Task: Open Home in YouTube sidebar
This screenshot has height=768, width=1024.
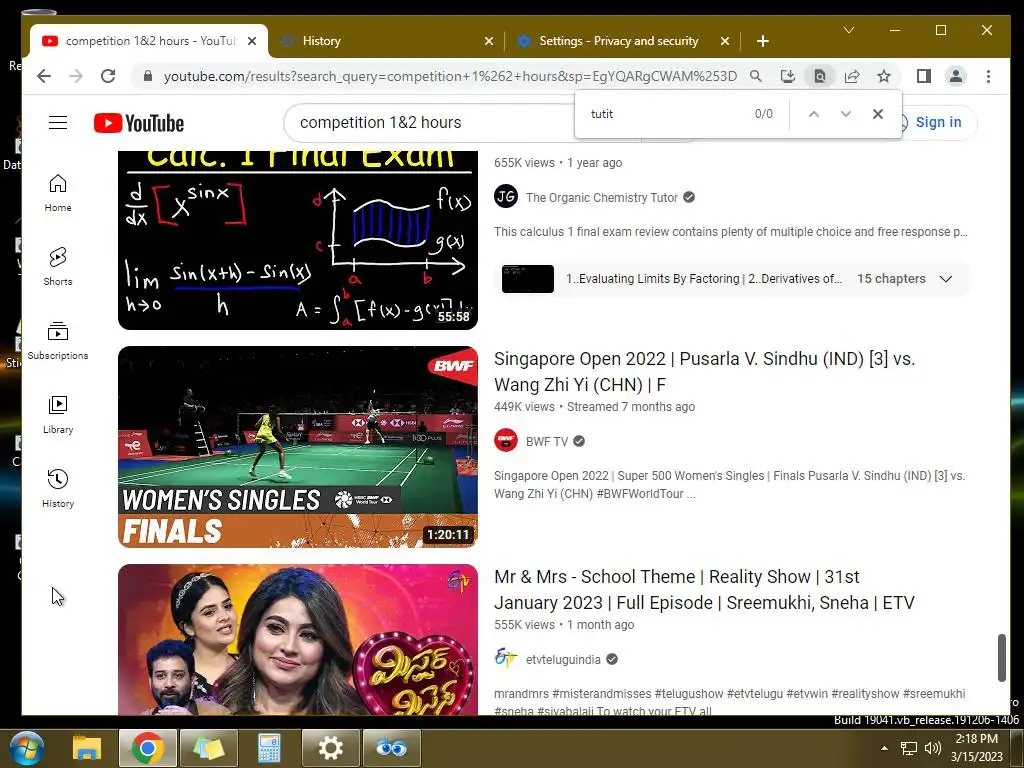Action: pyautogui.click(x=58, y=193)
